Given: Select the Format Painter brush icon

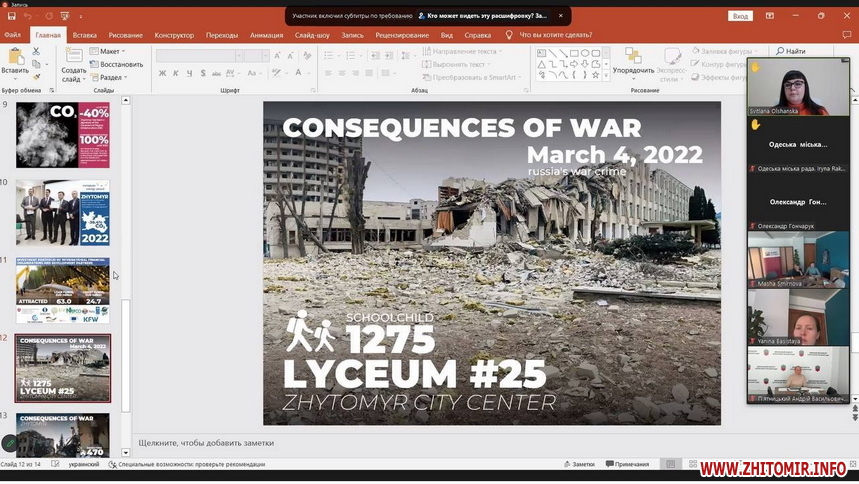Looking at the screenshot, I should [37, 76].
